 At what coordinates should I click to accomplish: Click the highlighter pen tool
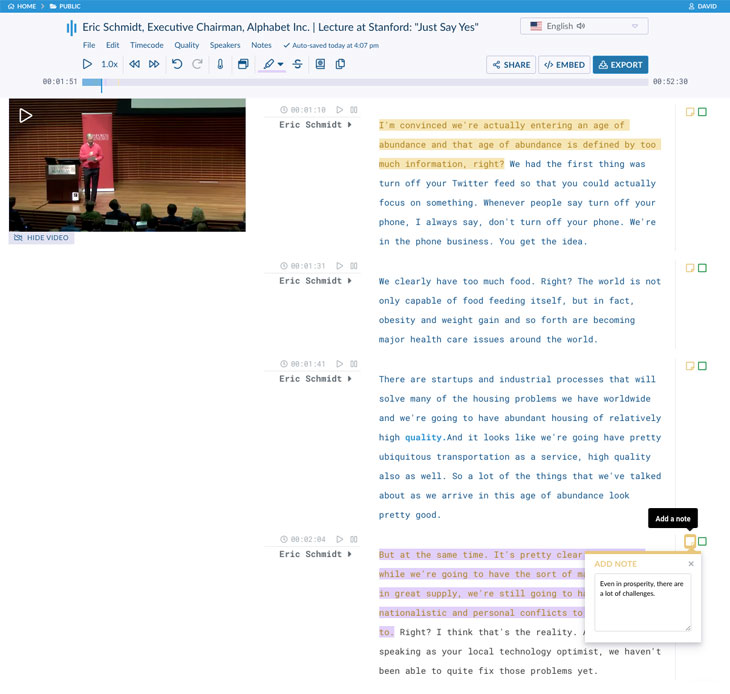tap(268, 64)
